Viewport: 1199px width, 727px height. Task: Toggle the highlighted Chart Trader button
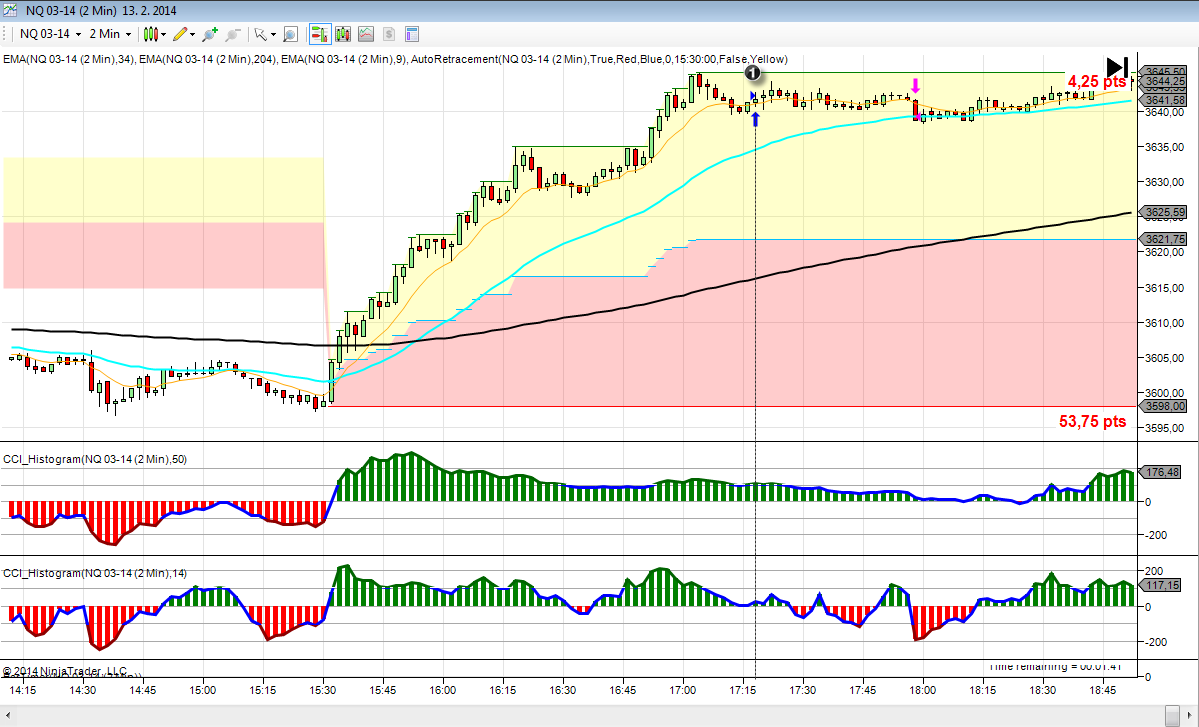coord(320,34)
